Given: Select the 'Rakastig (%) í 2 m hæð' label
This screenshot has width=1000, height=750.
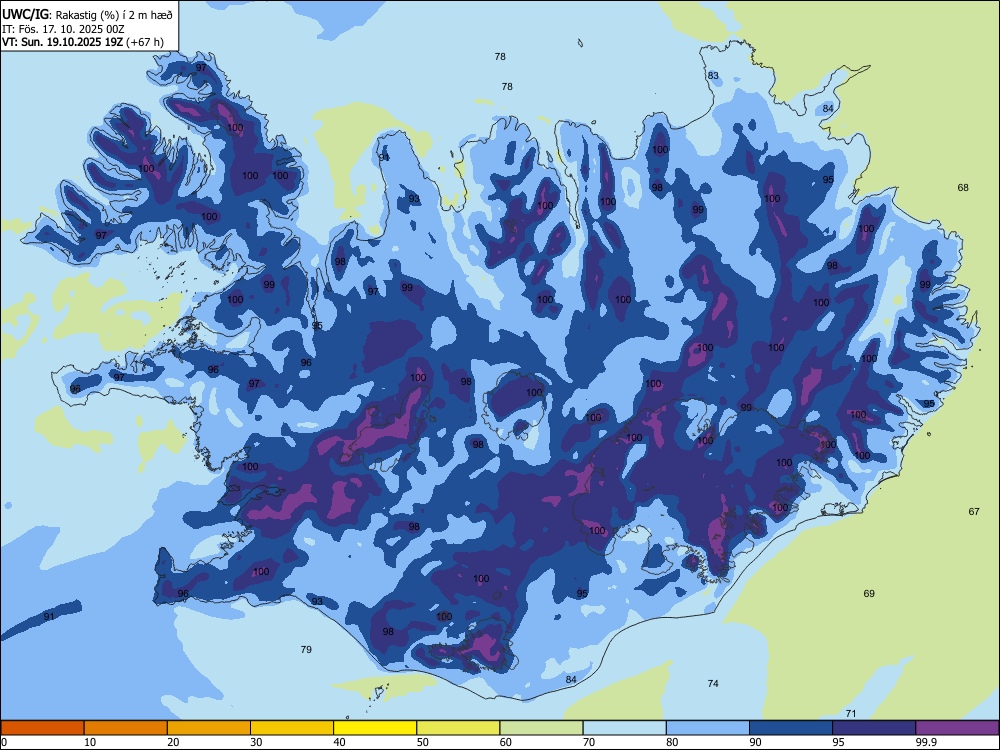Looking at the screenshot, I should [114, 15].
